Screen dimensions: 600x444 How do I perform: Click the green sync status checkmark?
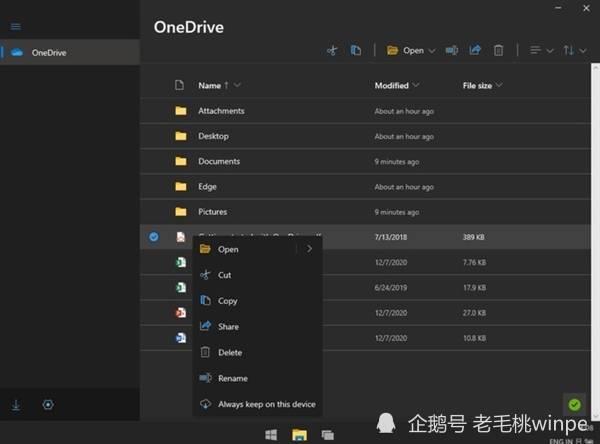pos(574,405)
